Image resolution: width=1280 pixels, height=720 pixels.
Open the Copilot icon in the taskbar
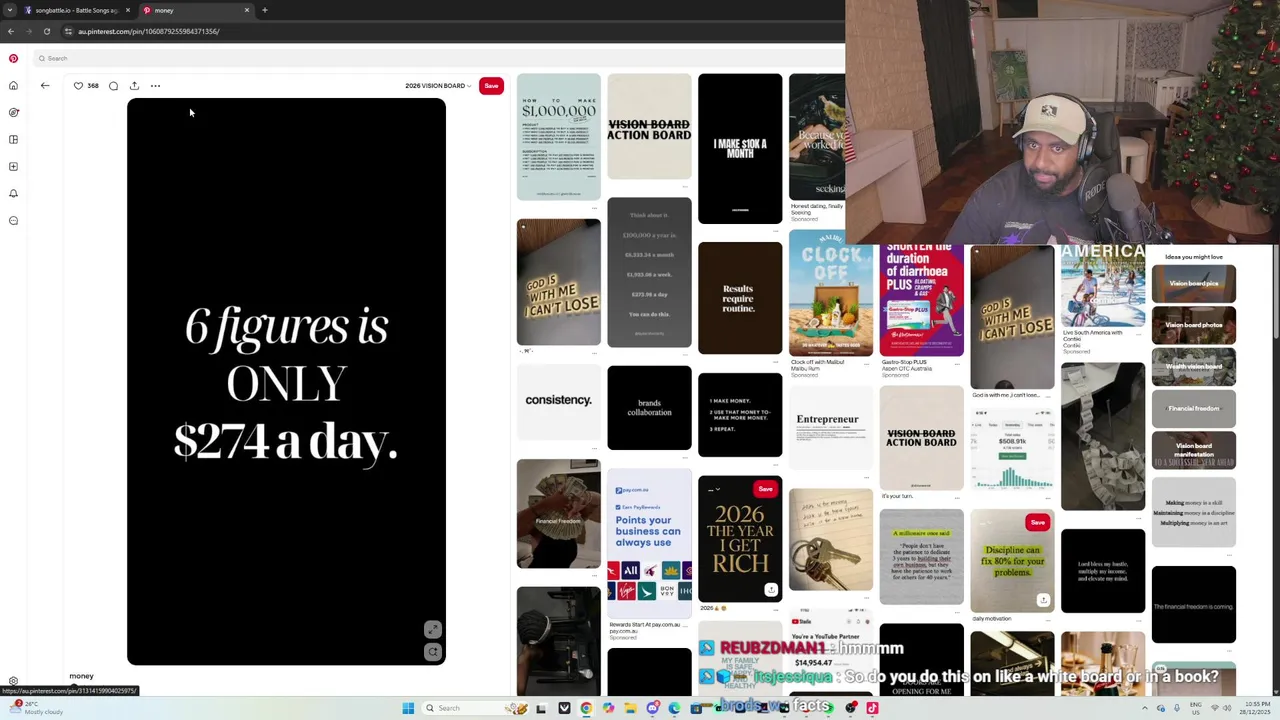(608, 708)
